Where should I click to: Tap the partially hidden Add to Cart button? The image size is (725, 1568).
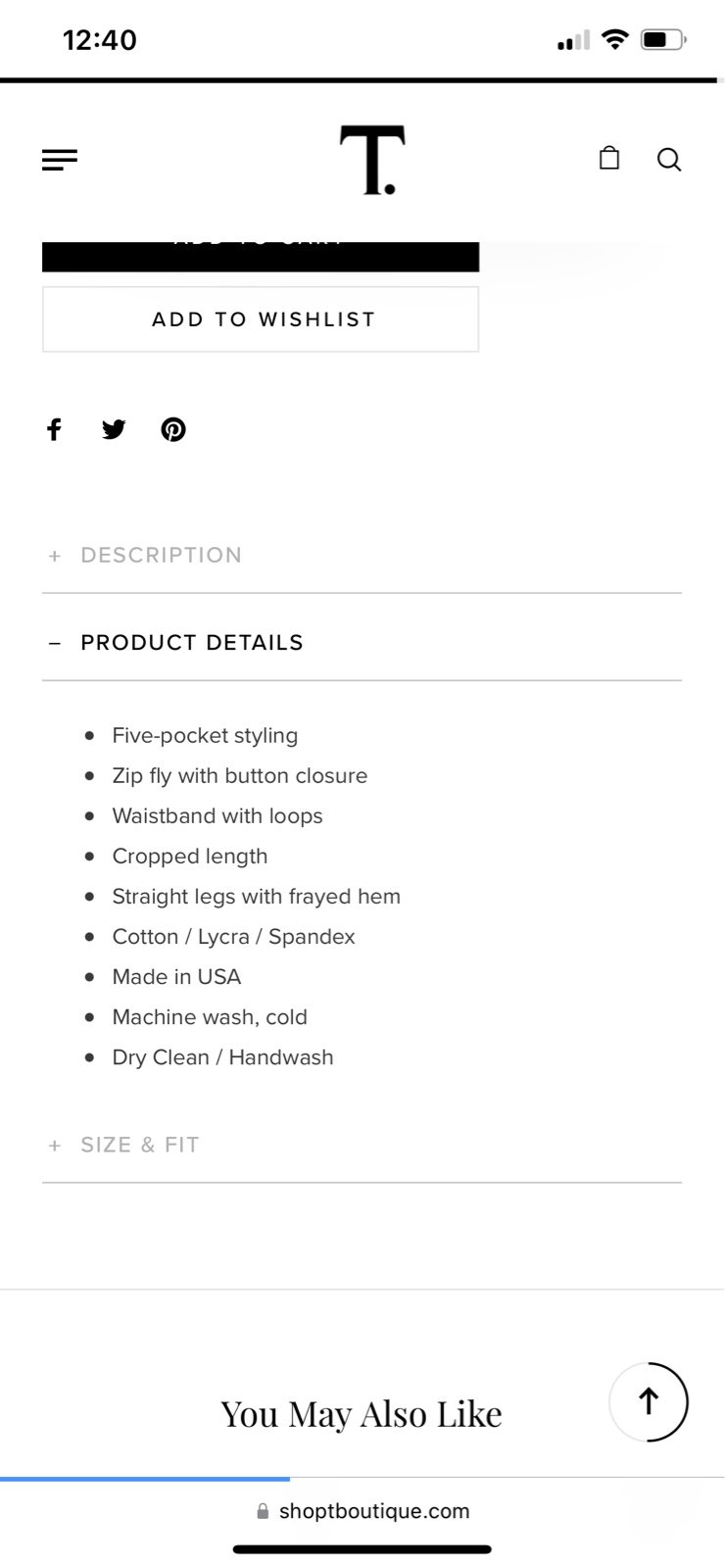click(261, 256)
